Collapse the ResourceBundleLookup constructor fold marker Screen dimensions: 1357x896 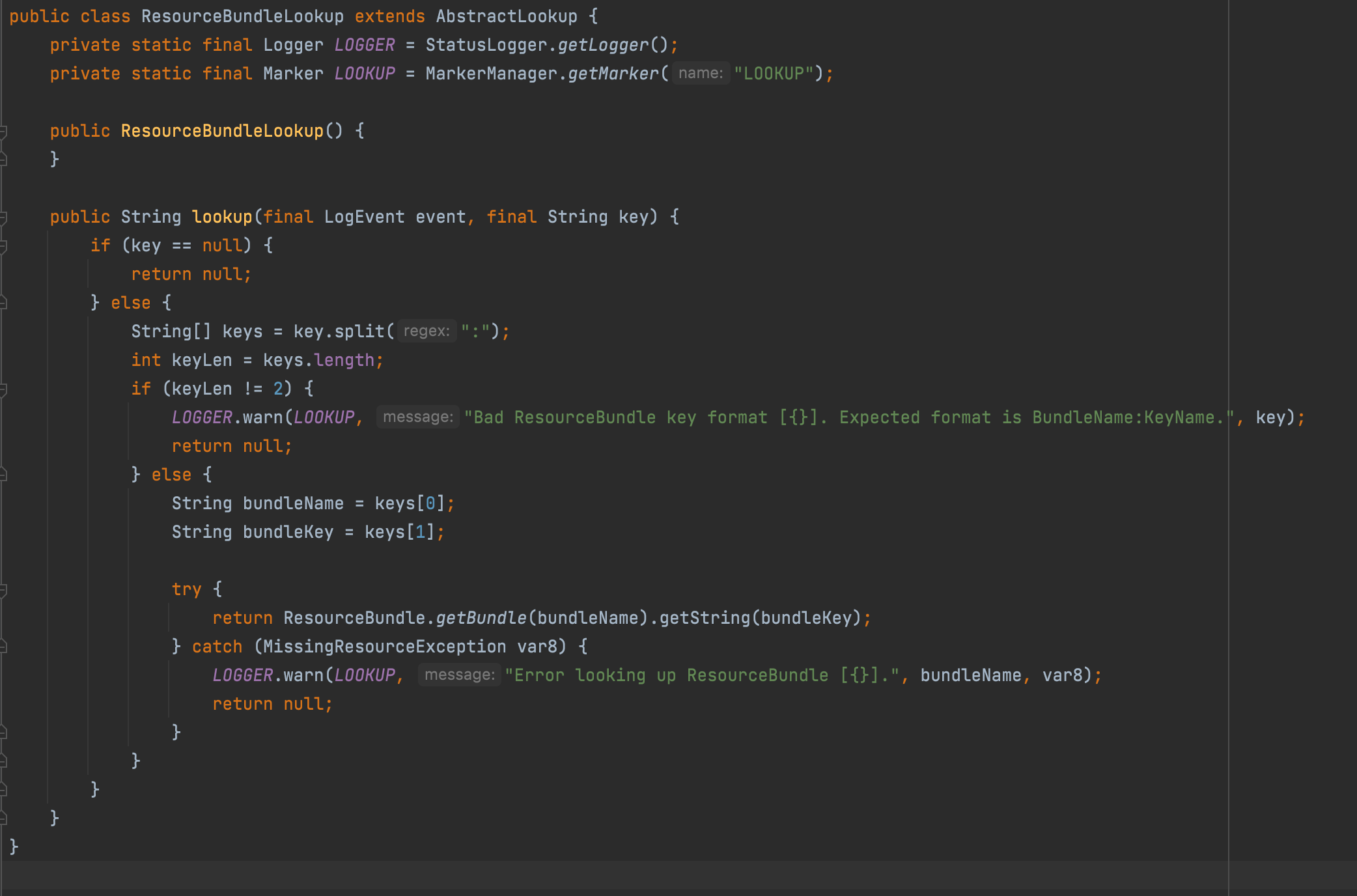3,131
